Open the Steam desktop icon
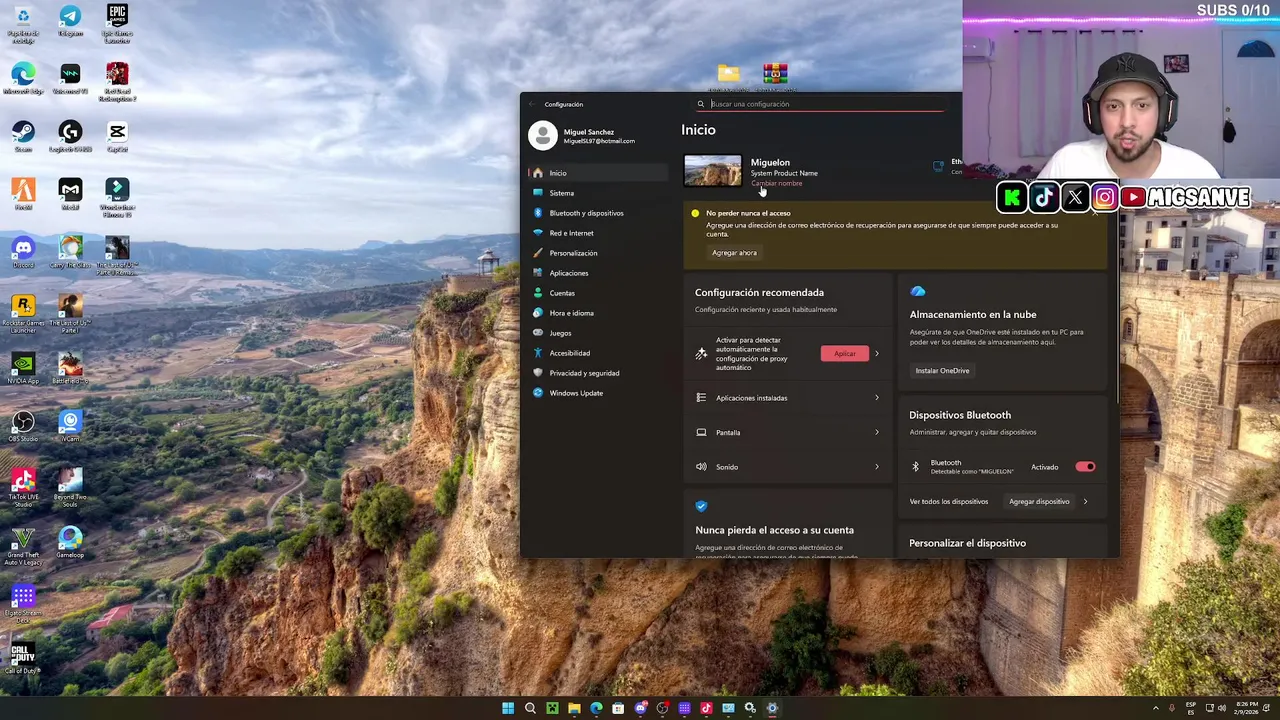 (x=23, y=136)
